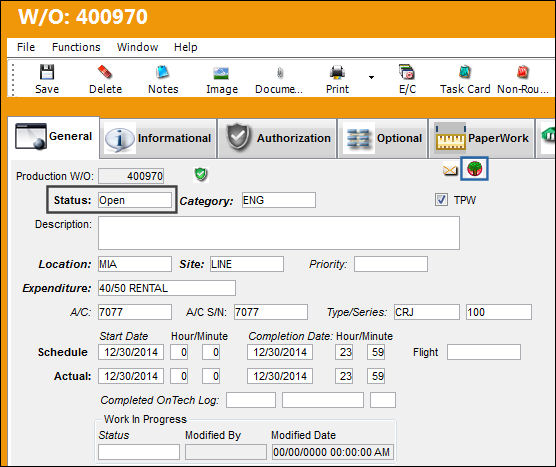The height and width of the screenshot is (467, 556).
Task: Click the Location field showing MIA
Action: (135, 264)
